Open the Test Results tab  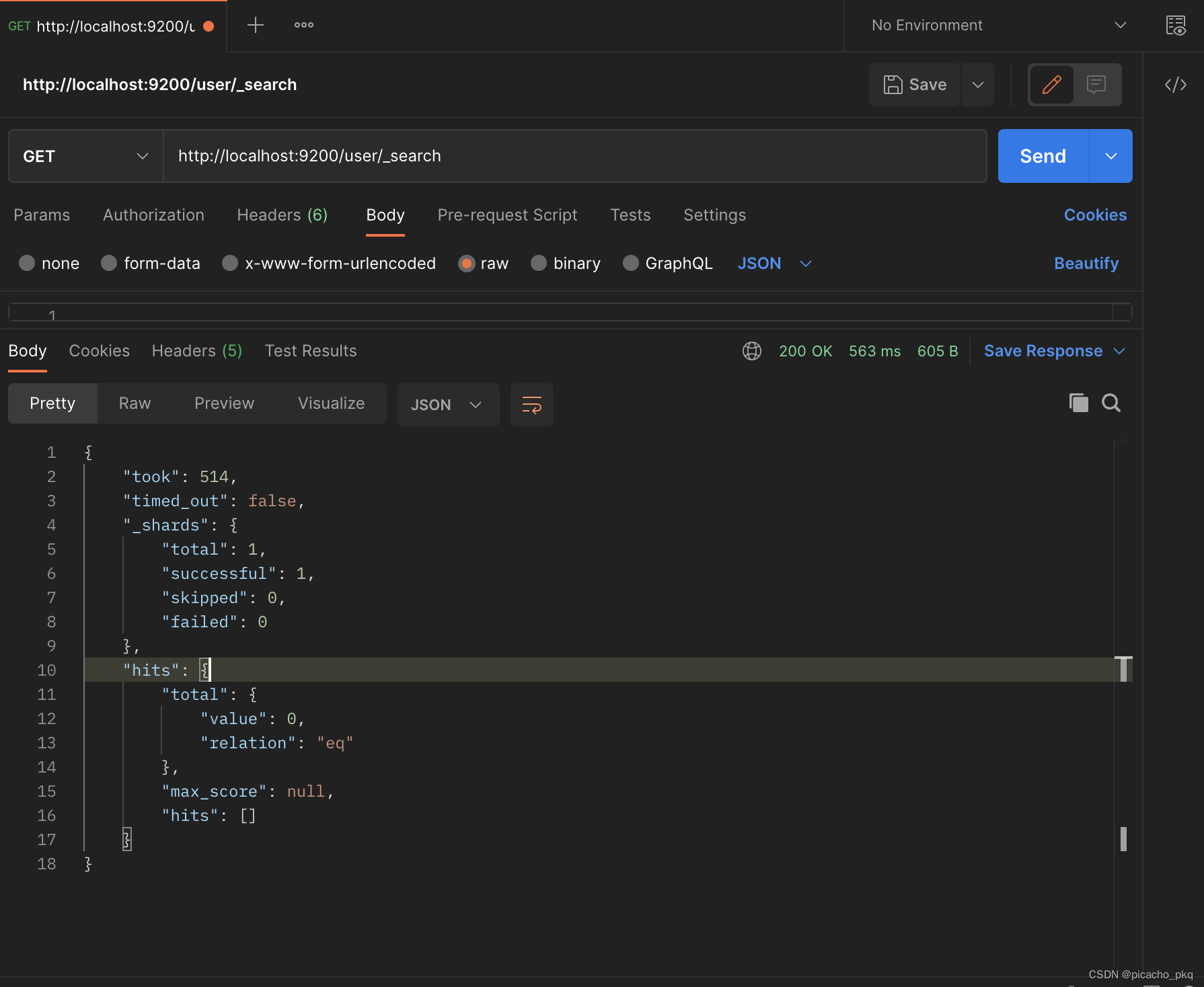click(311, 351)
